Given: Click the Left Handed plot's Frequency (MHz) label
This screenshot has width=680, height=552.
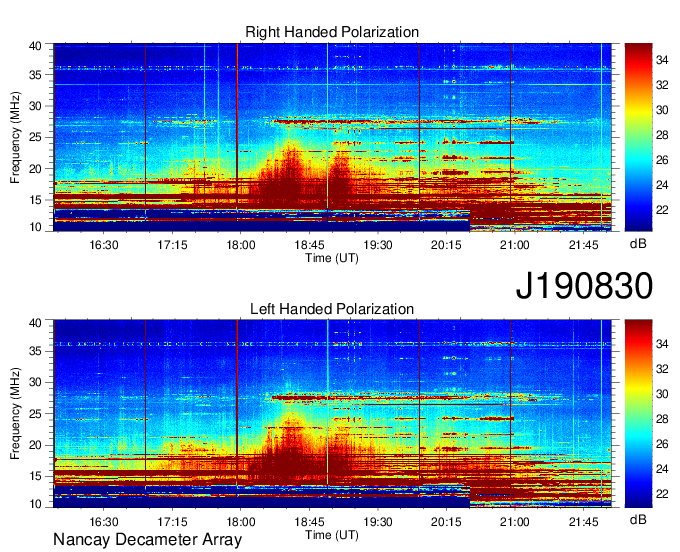Looking at the screenshot, I should (x=15, y=414).
